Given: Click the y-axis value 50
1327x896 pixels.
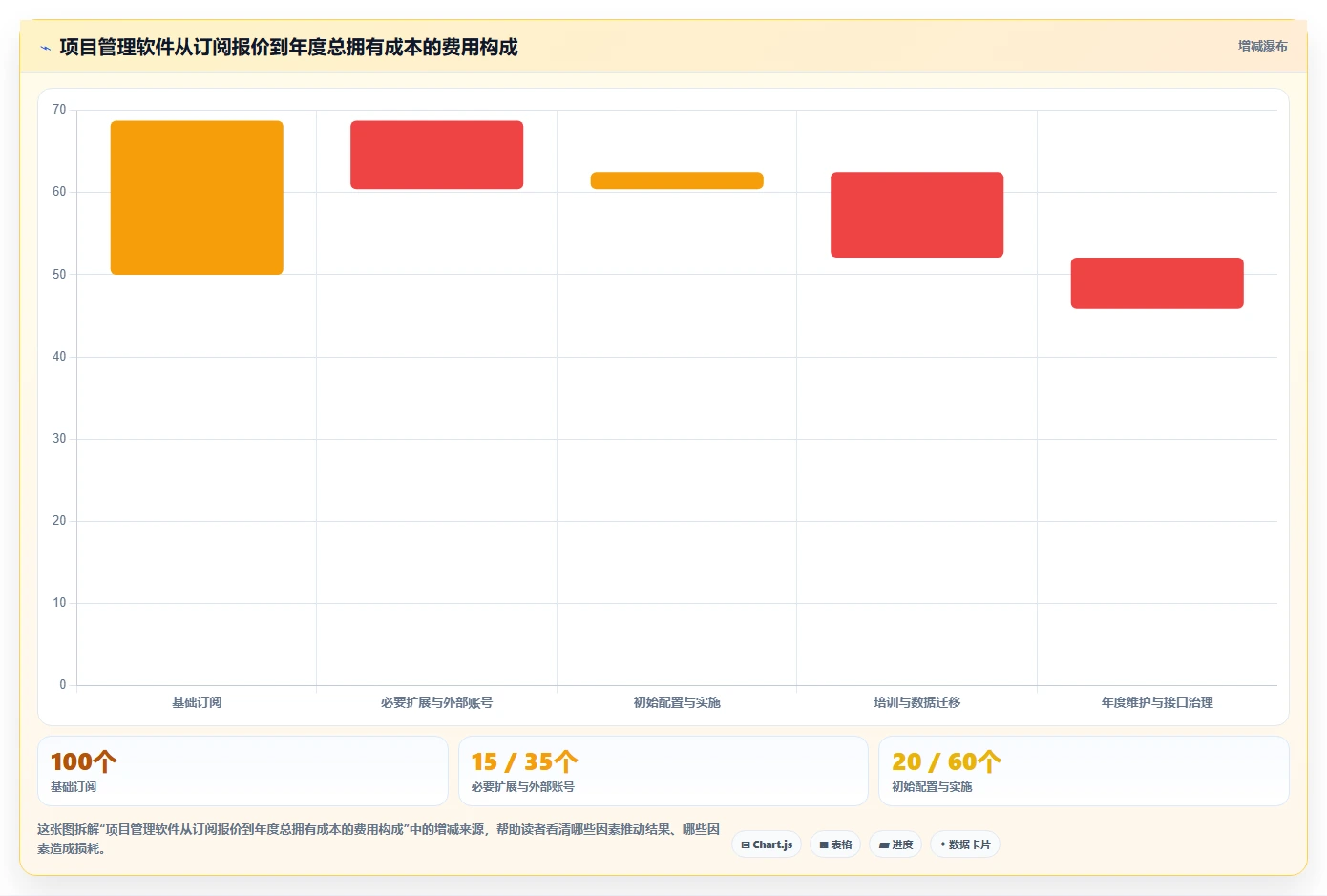Looking at the screenshot, I should [59, 275].
